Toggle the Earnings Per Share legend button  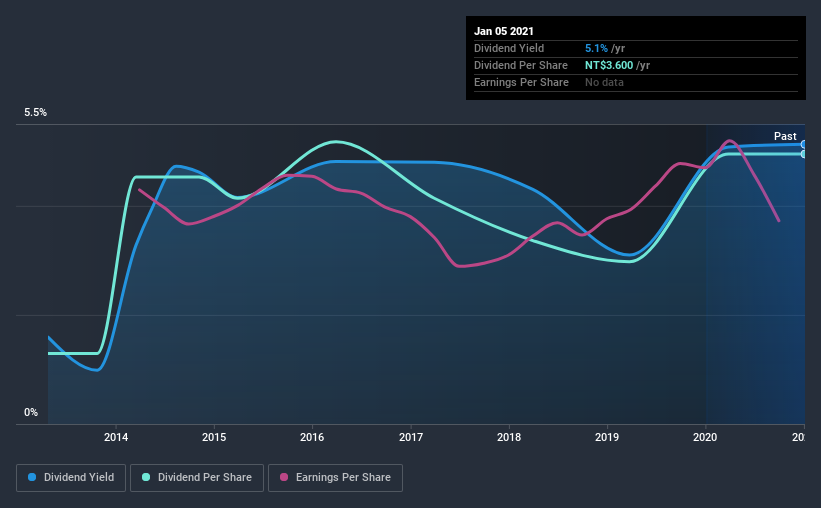point(335,478)
